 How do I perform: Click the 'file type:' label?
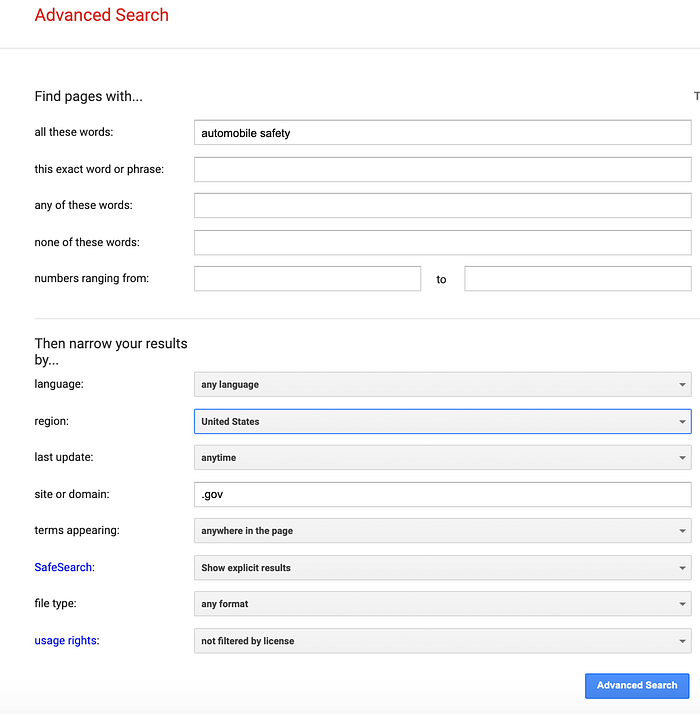(56, 603)
